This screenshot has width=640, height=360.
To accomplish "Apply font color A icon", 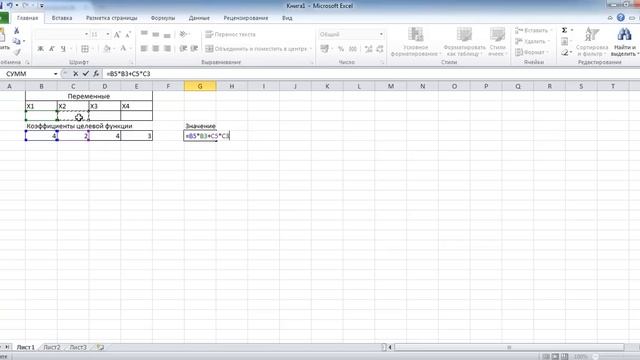I will 123,49.
